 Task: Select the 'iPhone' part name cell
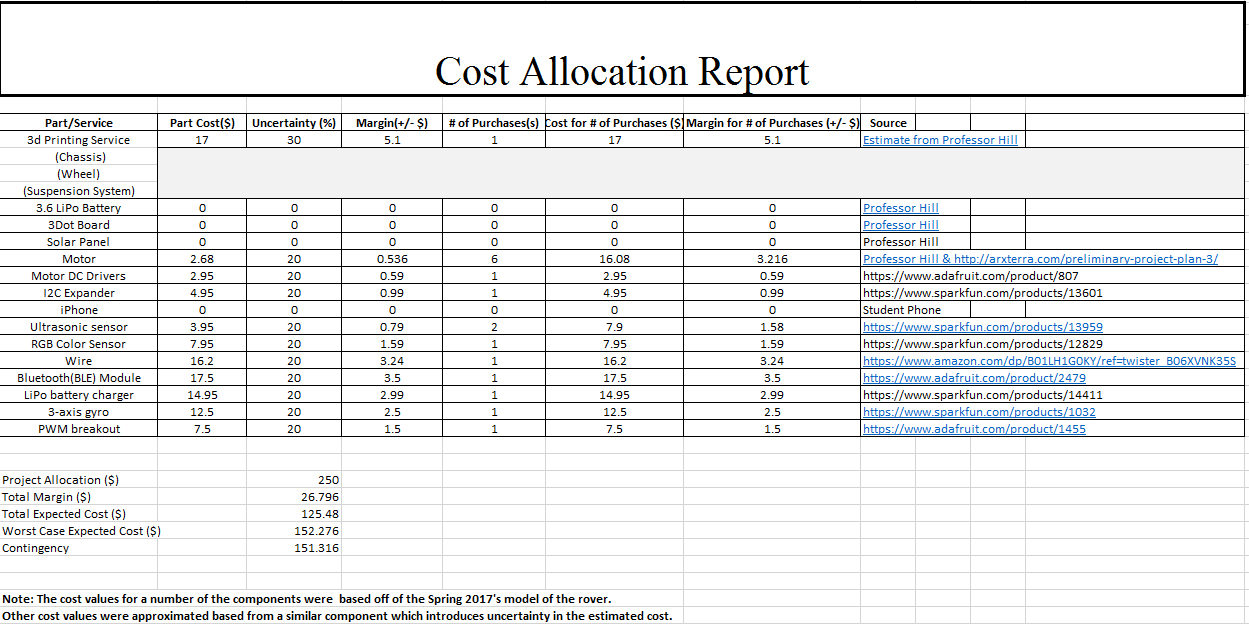tap(79, 310)
